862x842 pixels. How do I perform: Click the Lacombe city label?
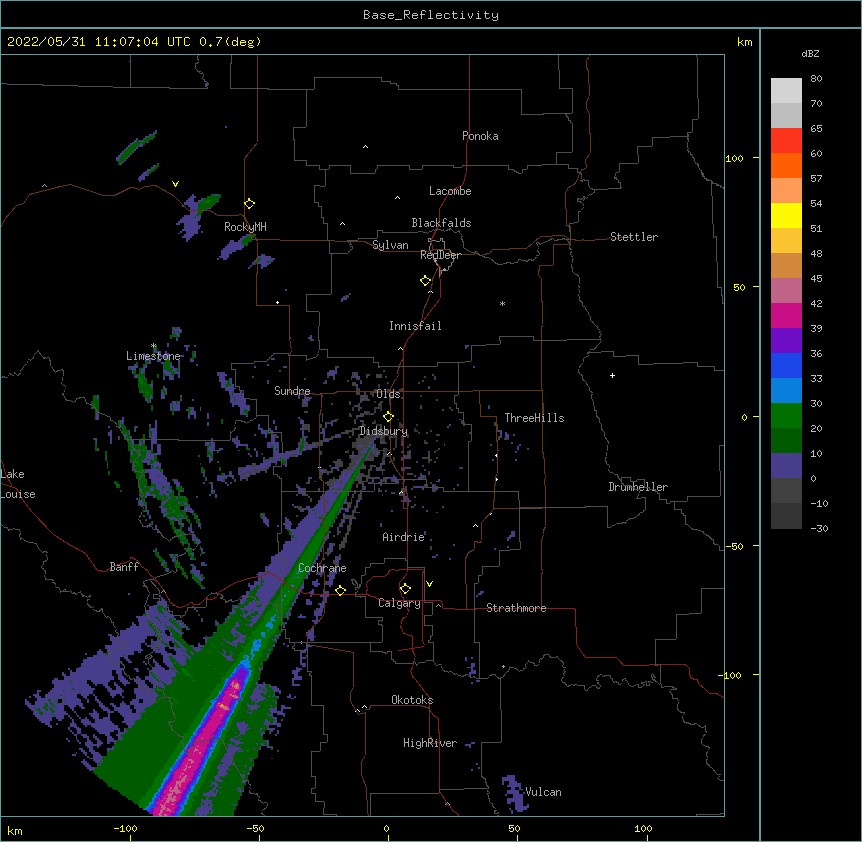coord(450,191)
